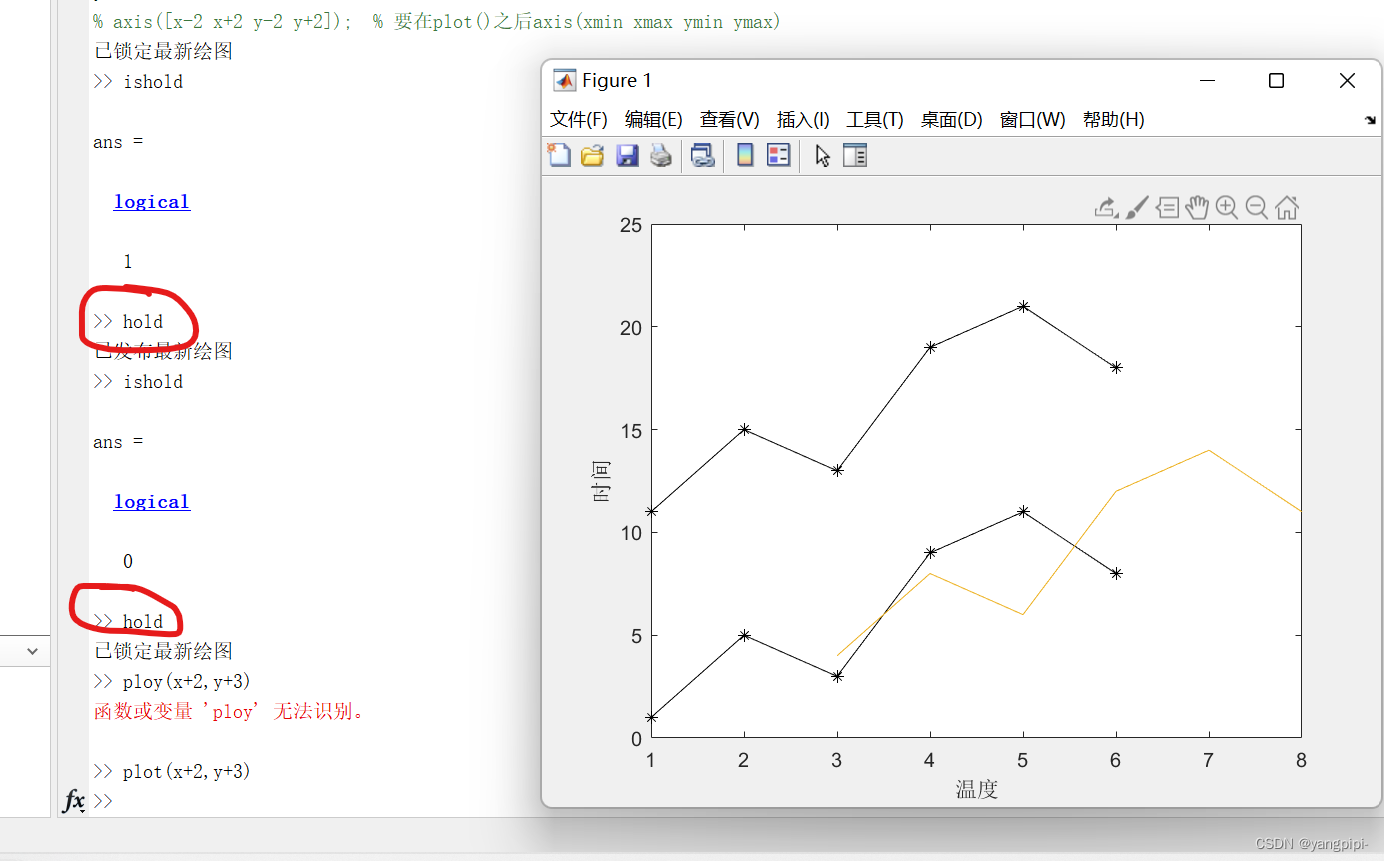Viewport: 1384px width, 861px height.
Task: Click the logical link above value 1
Action: coord(152,202)
